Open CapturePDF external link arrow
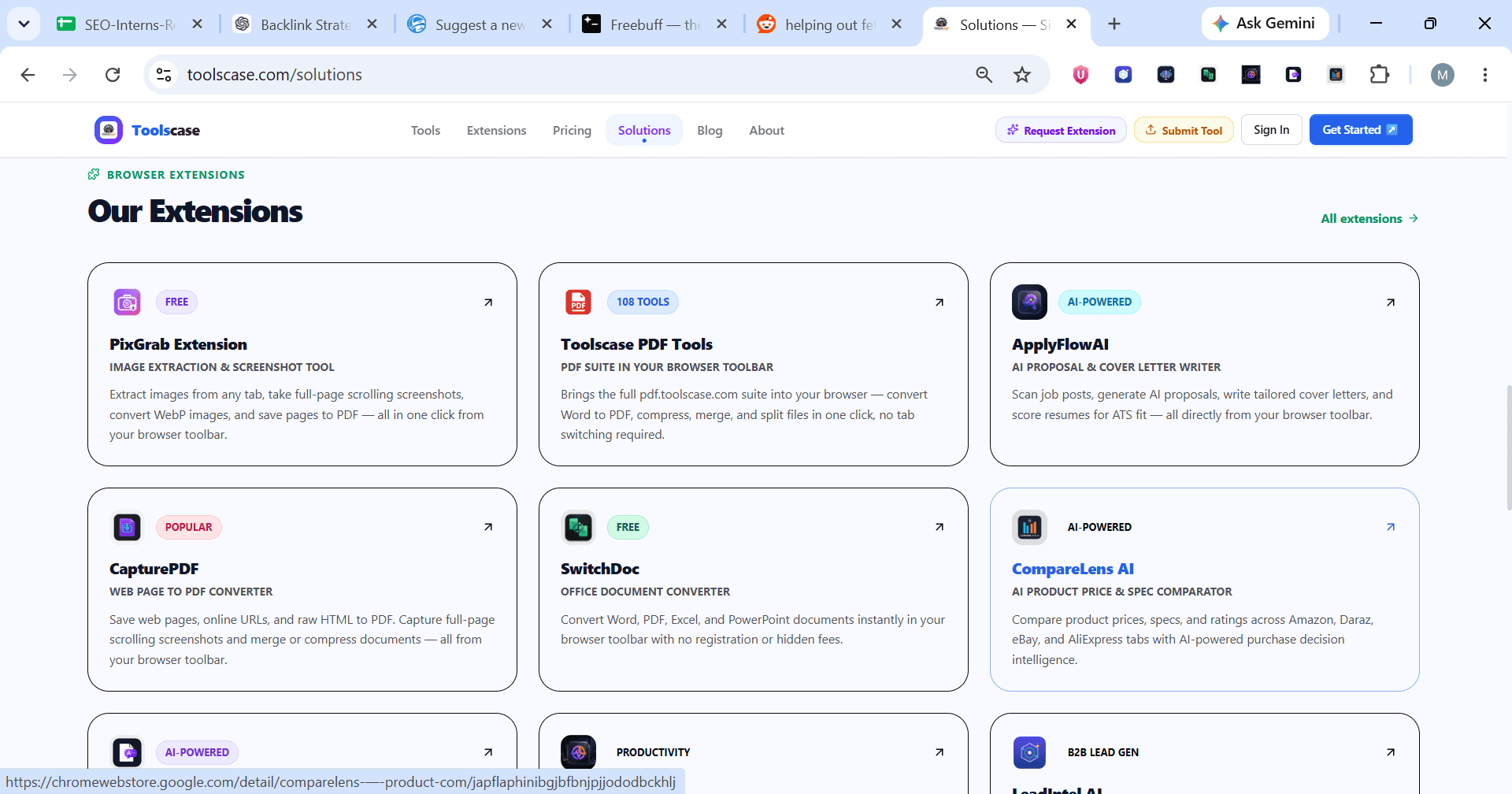Viewport: 1512px width, 794px height. pos(488,527)
